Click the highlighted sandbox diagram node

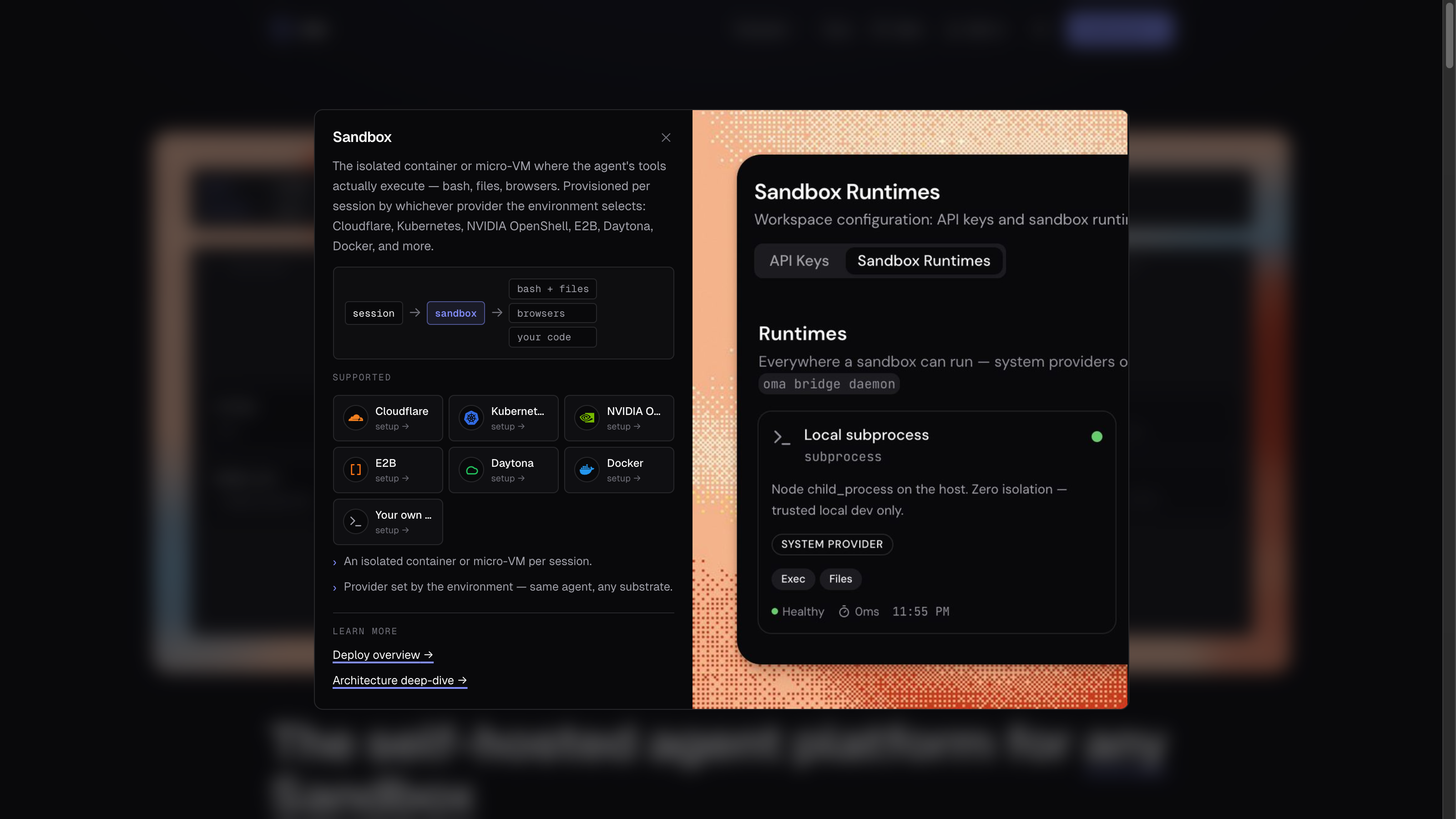(x=455, y=313)
